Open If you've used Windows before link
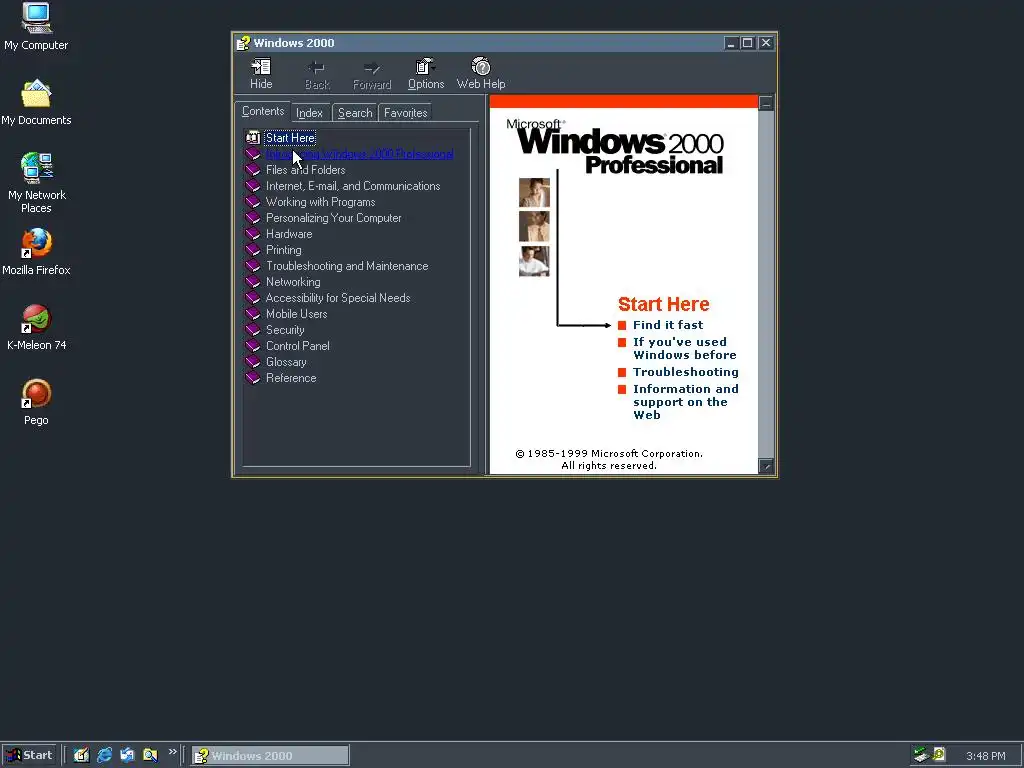 tap(684, 348)
